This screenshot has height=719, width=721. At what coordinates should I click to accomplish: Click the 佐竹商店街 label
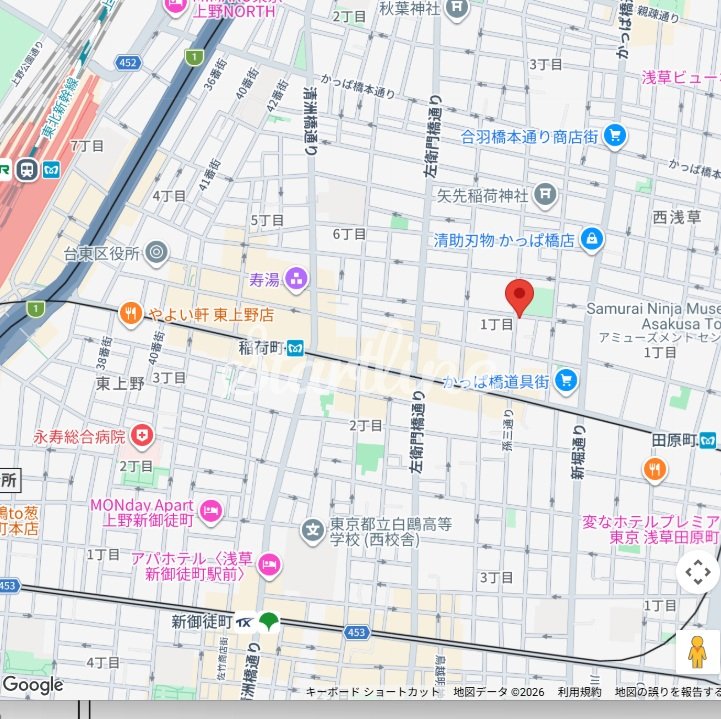pos(222,658)
